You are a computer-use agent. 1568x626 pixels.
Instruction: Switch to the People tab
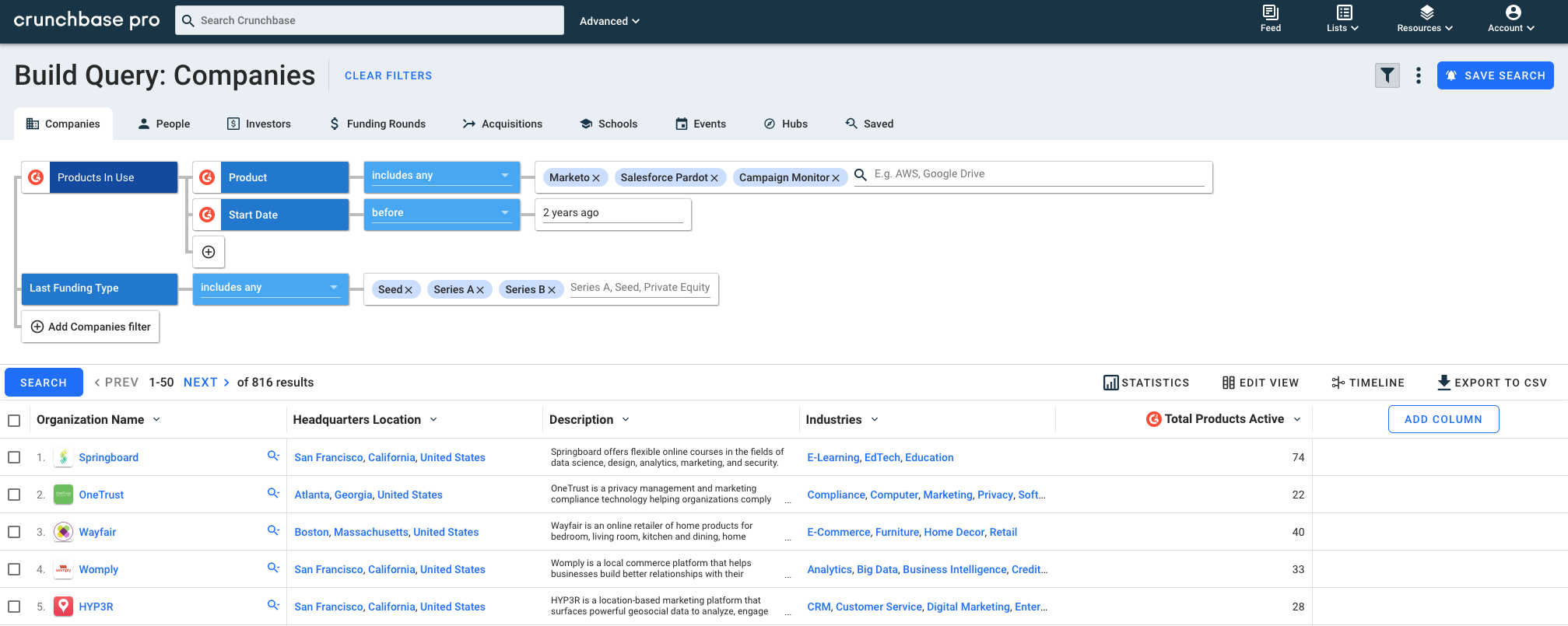click(164, 124)
